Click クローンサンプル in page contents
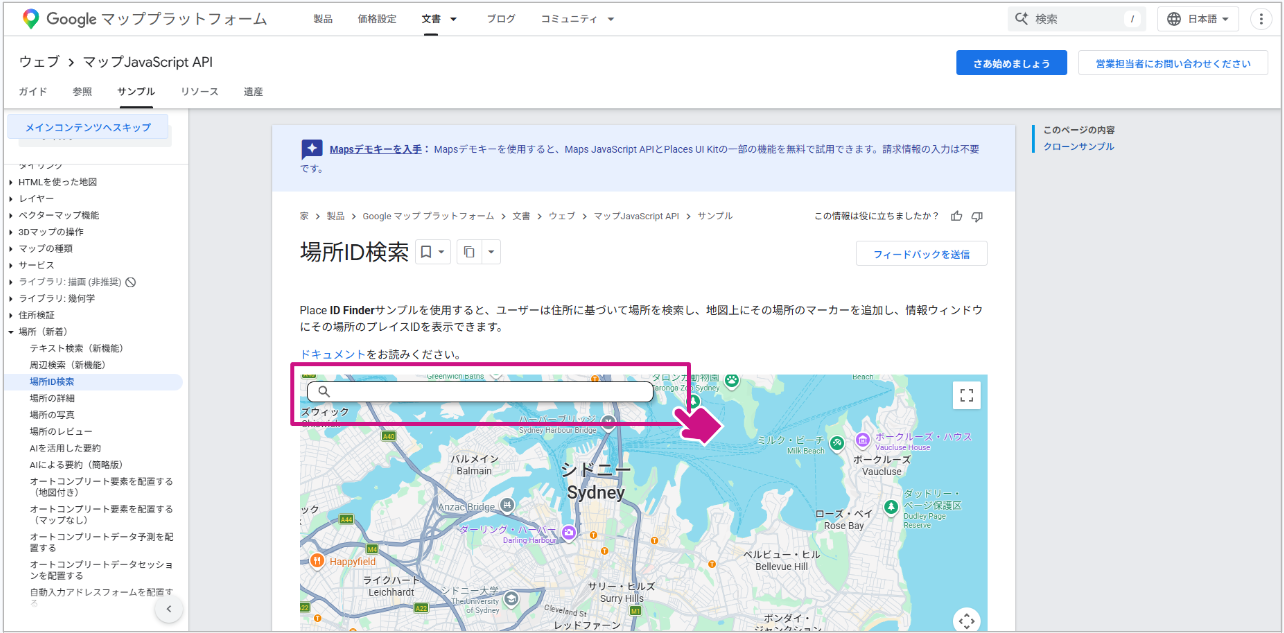Viewport: 1284px width, 633px height. pos(1078,147)
